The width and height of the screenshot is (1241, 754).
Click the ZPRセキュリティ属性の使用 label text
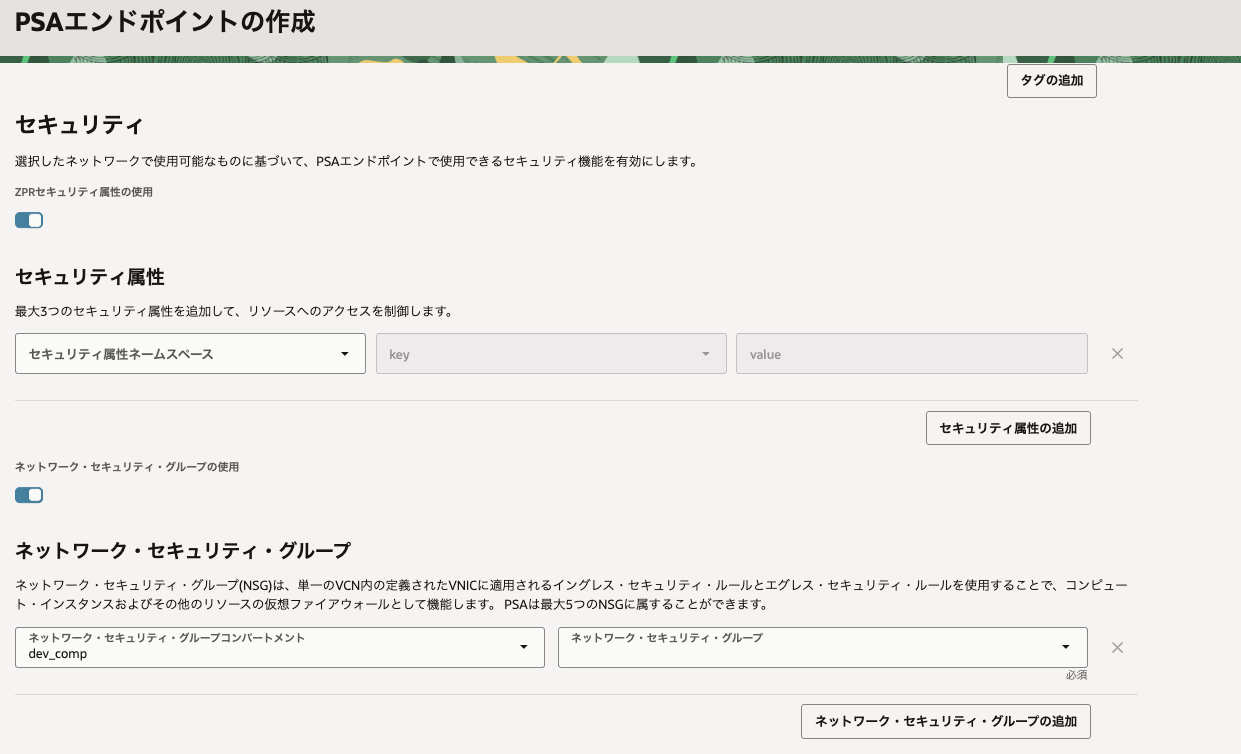click(x=84, y=191)
